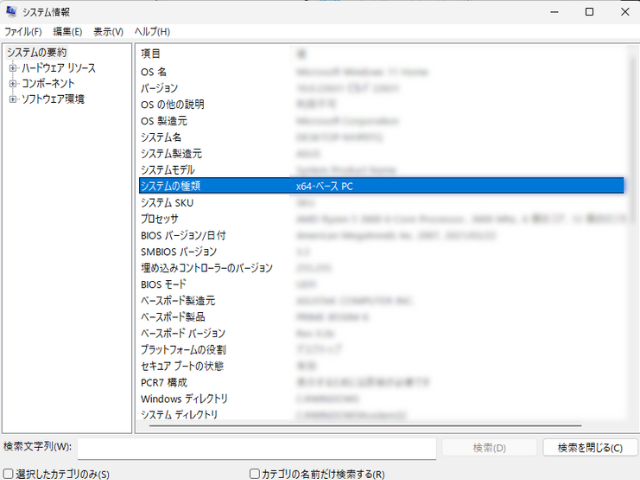This screenshot has width=640, height=480.
Task: Select the PCR7 構成 row
Action: pos(381,382)
